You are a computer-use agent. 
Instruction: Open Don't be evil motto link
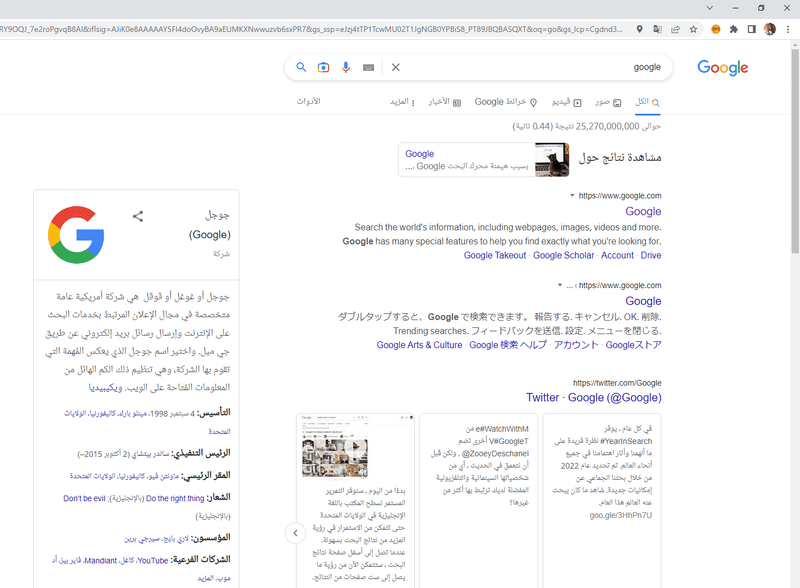[x=84, y=499]
